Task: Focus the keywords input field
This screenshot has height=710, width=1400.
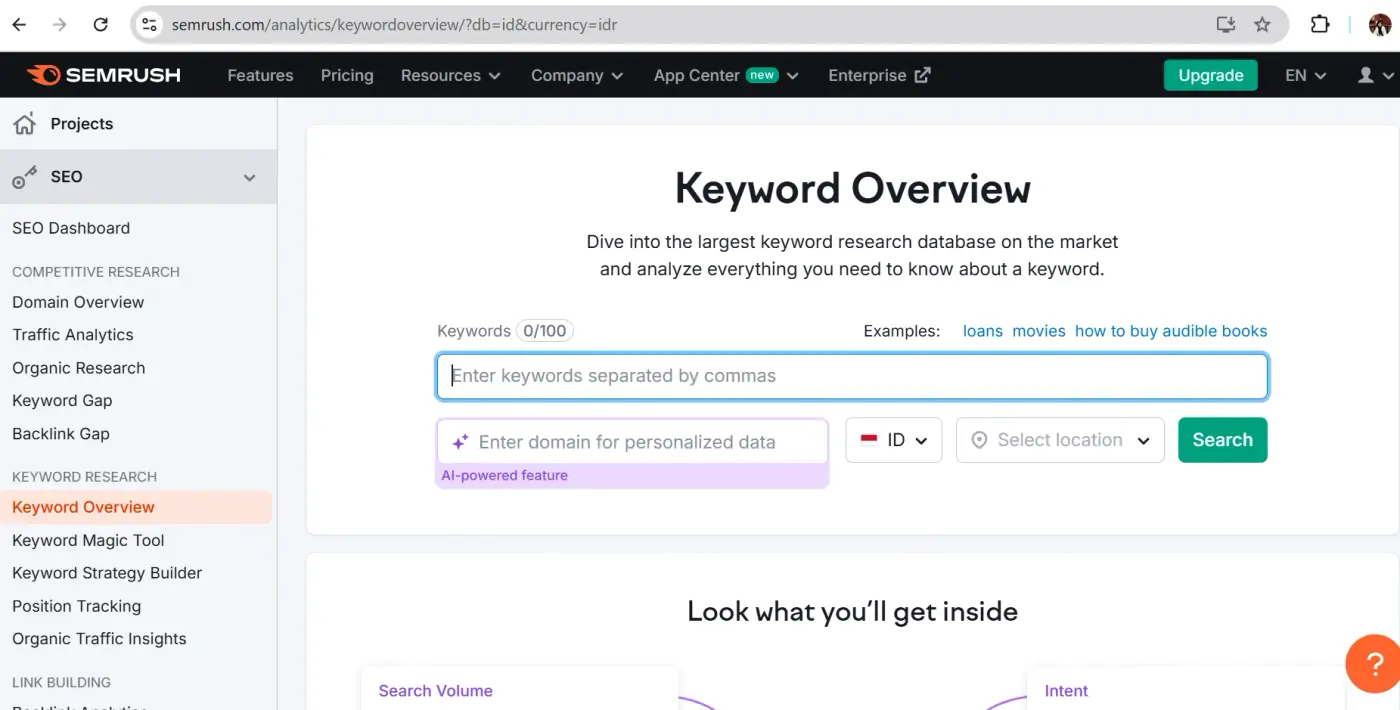Action: 852,377
